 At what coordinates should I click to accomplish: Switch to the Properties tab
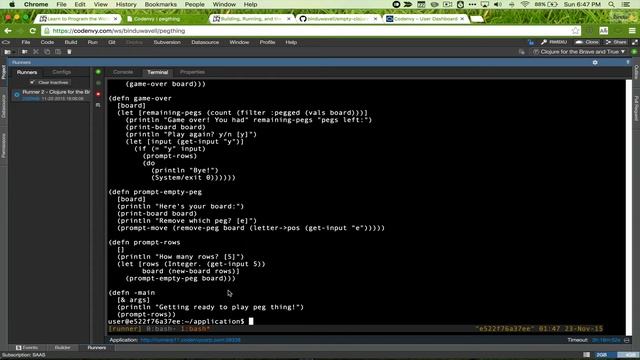(192, 72)
